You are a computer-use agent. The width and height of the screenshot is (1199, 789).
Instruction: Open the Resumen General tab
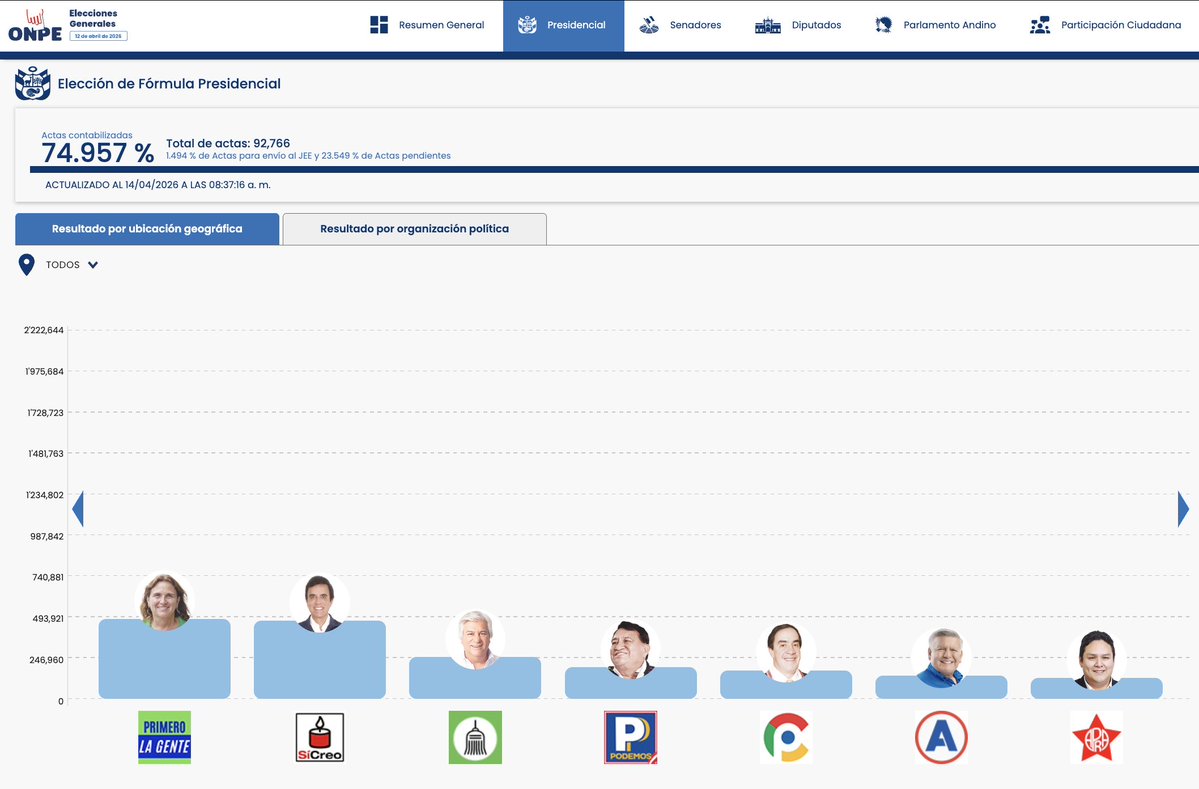427,25
